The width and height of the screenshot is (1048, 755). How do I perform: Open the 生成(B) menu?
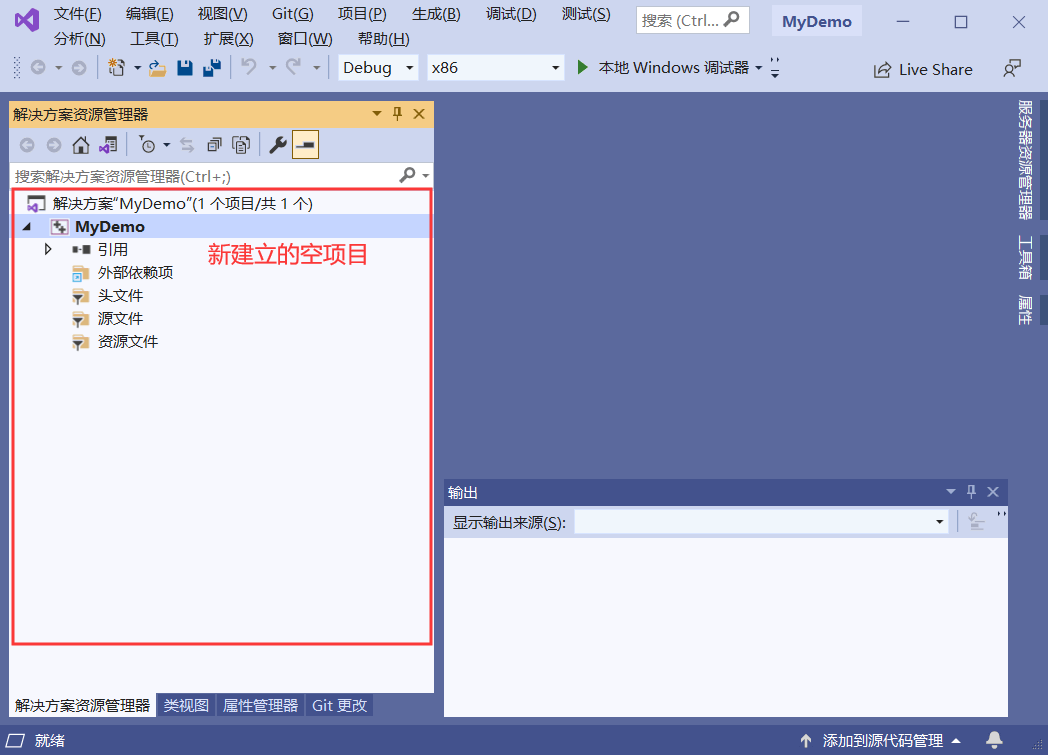click(x=436, y=14)
